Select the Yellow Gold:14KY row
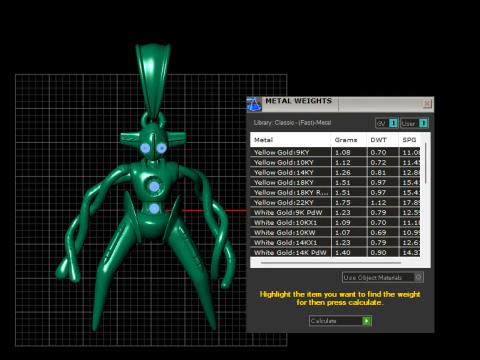 coord(335,172)
